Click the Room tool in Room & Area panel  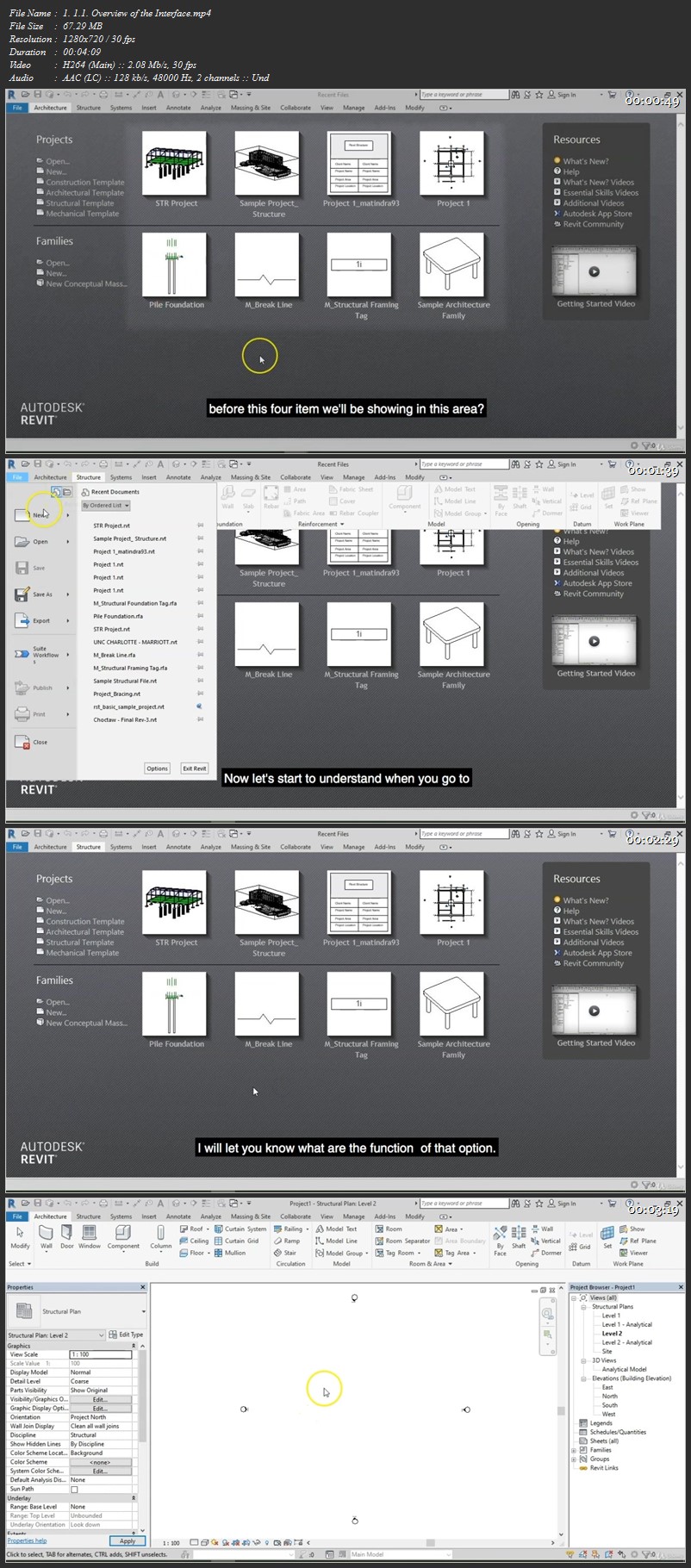pos(389,1229)
